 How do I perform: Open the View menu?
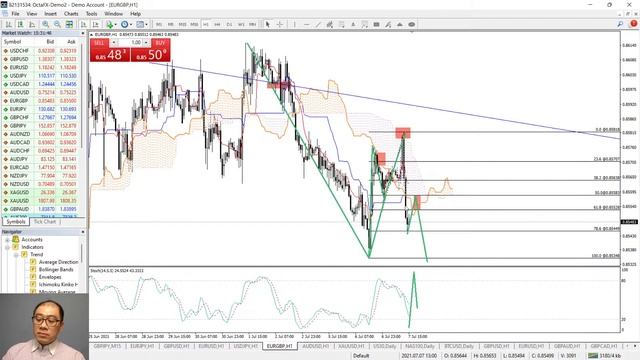[31, 14]
